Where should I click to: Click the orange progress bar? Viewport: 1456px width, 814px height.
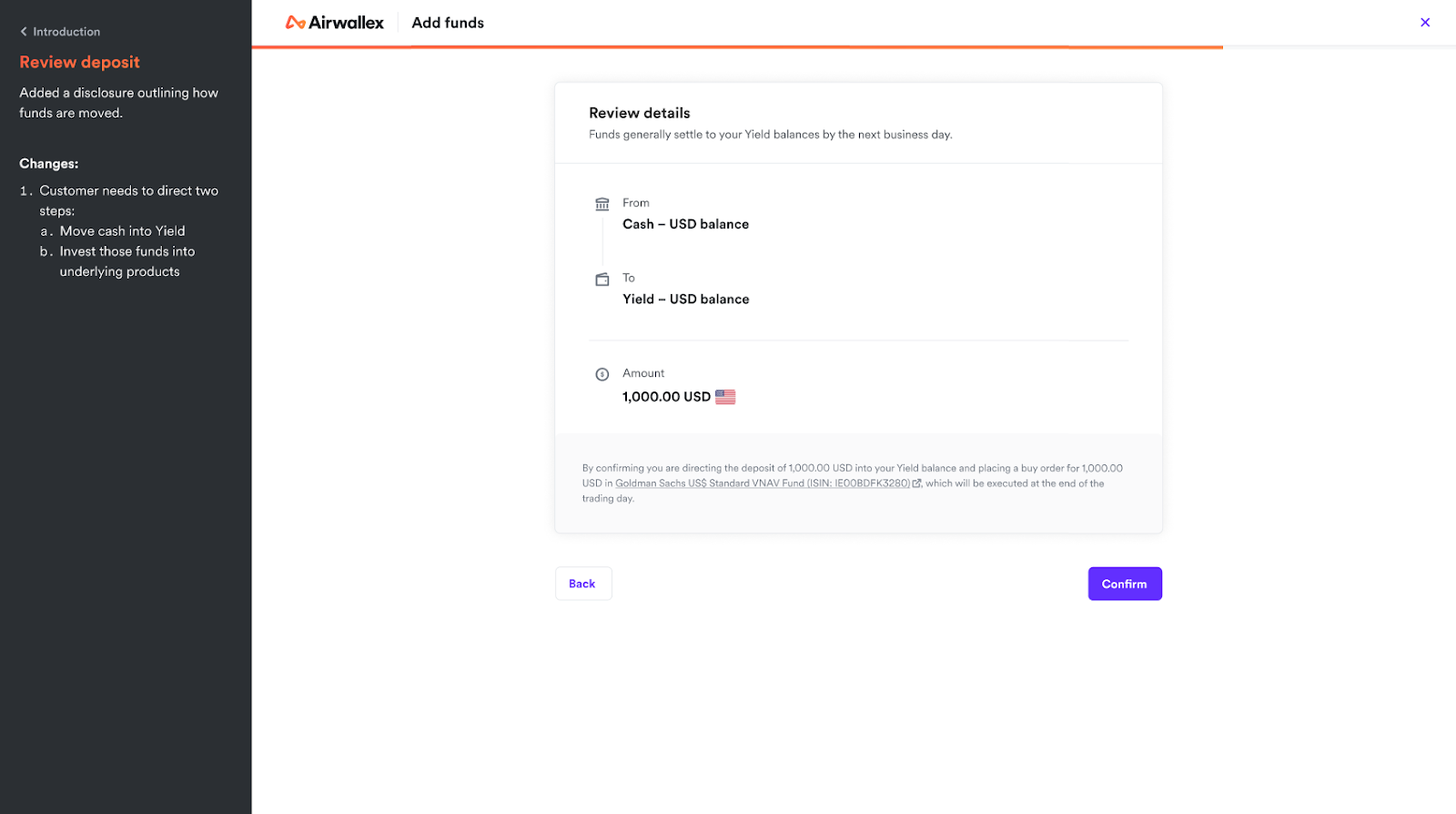[737, 46]
